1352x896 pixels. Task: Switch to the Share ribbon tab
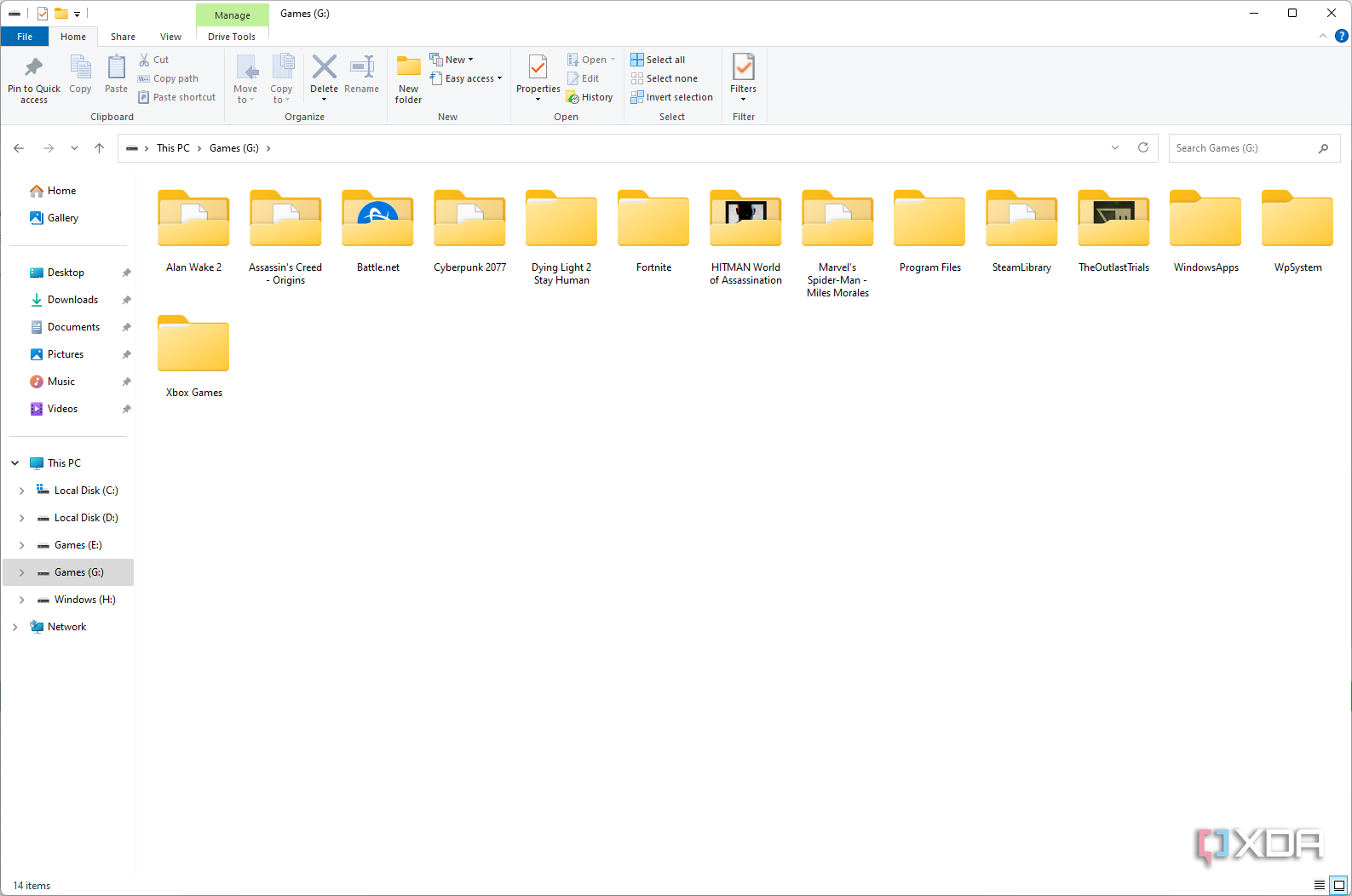(123, 37)
